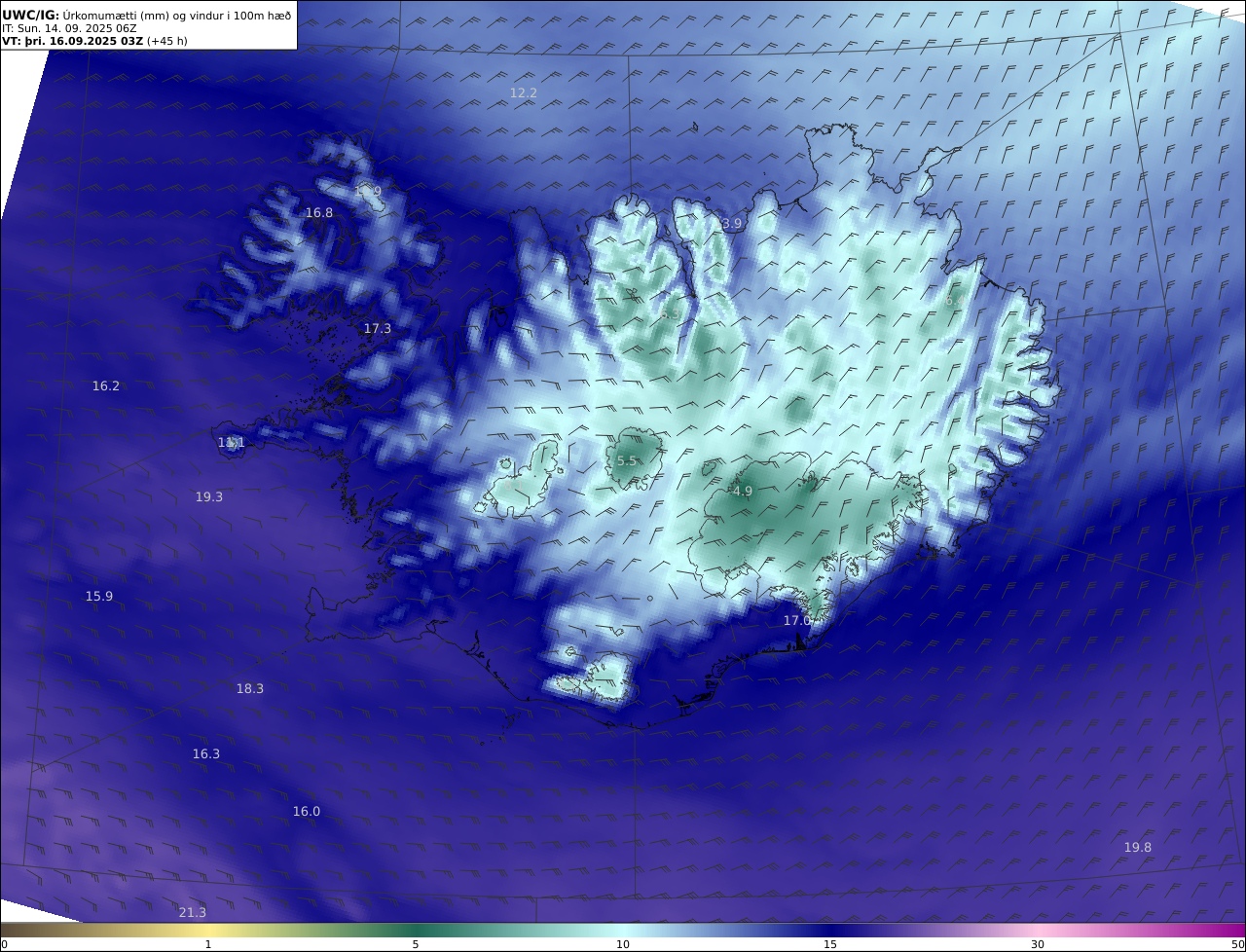Click the colorbar tick label 50
The image size is (1246, 952).
point(1237,945)
